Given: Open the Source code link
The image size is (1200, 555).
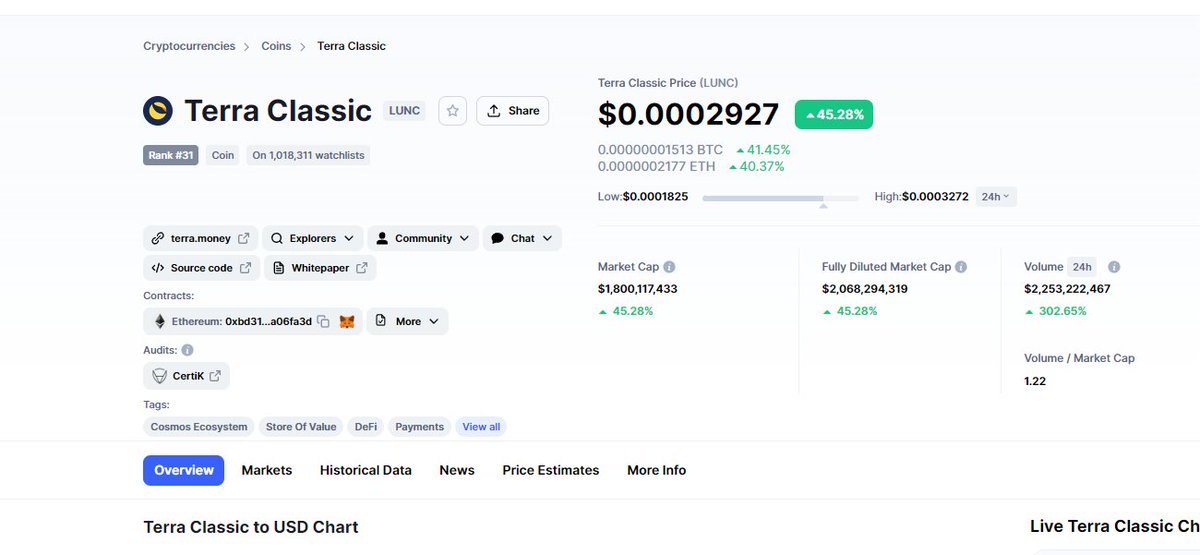Looking at the screenshot, I should click(x=201, y=268).
